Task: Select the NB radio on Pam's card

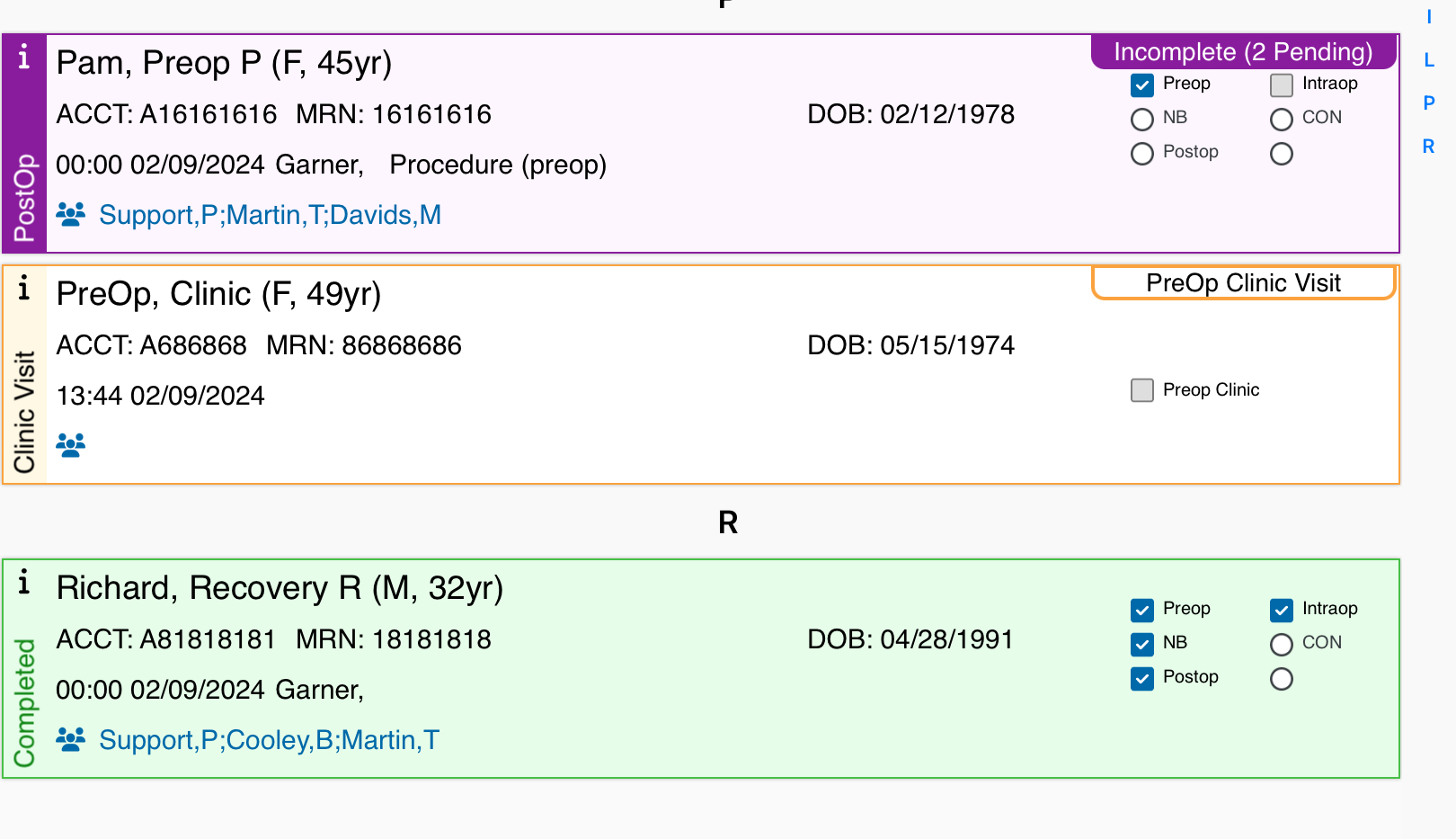Action: pos(1142,120)
